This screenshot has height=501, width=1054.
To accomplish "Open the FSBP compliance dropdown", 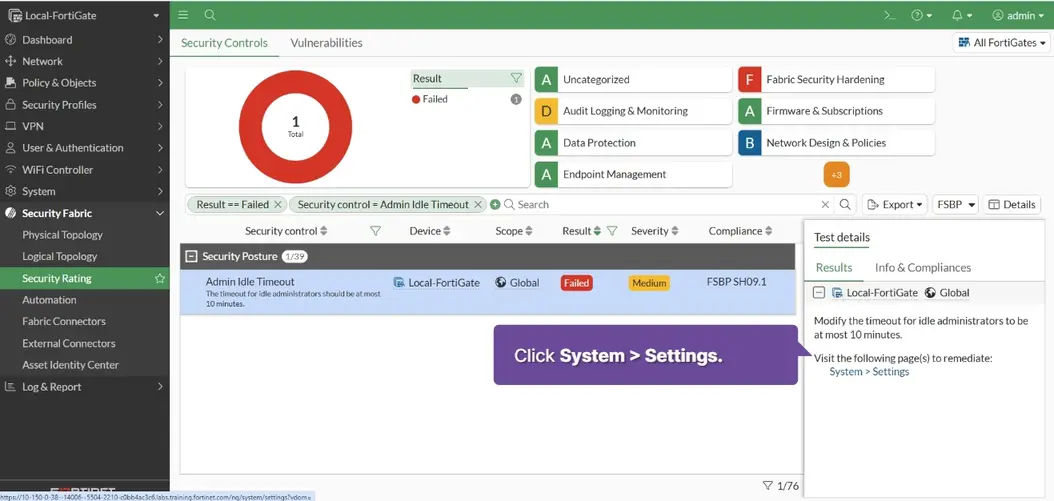I will pyautogui.click(x=955, y=204).
